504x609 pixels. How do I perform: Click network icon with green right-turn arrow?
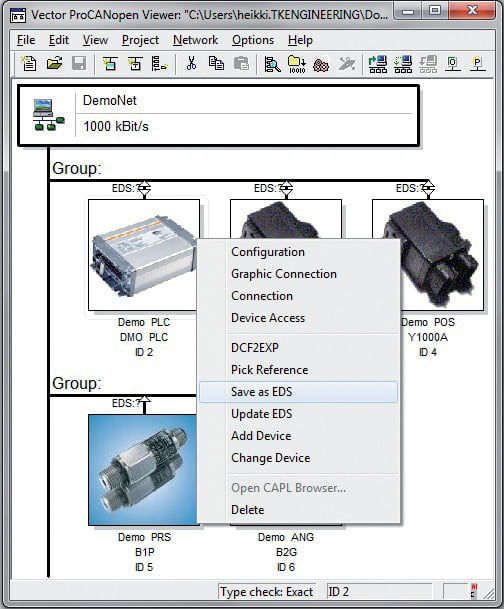[378, 64]
